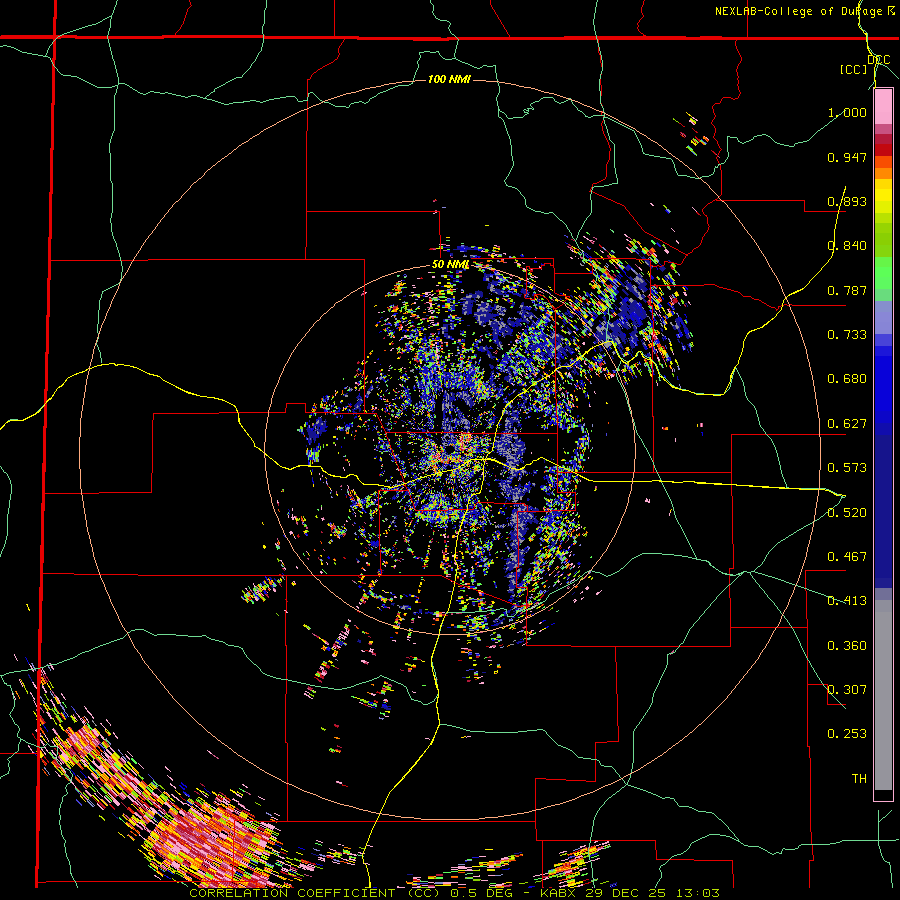Click the 0.787 legend value
Image resolution: width=900 pixels, height=900 pixels.
(847, 290)
